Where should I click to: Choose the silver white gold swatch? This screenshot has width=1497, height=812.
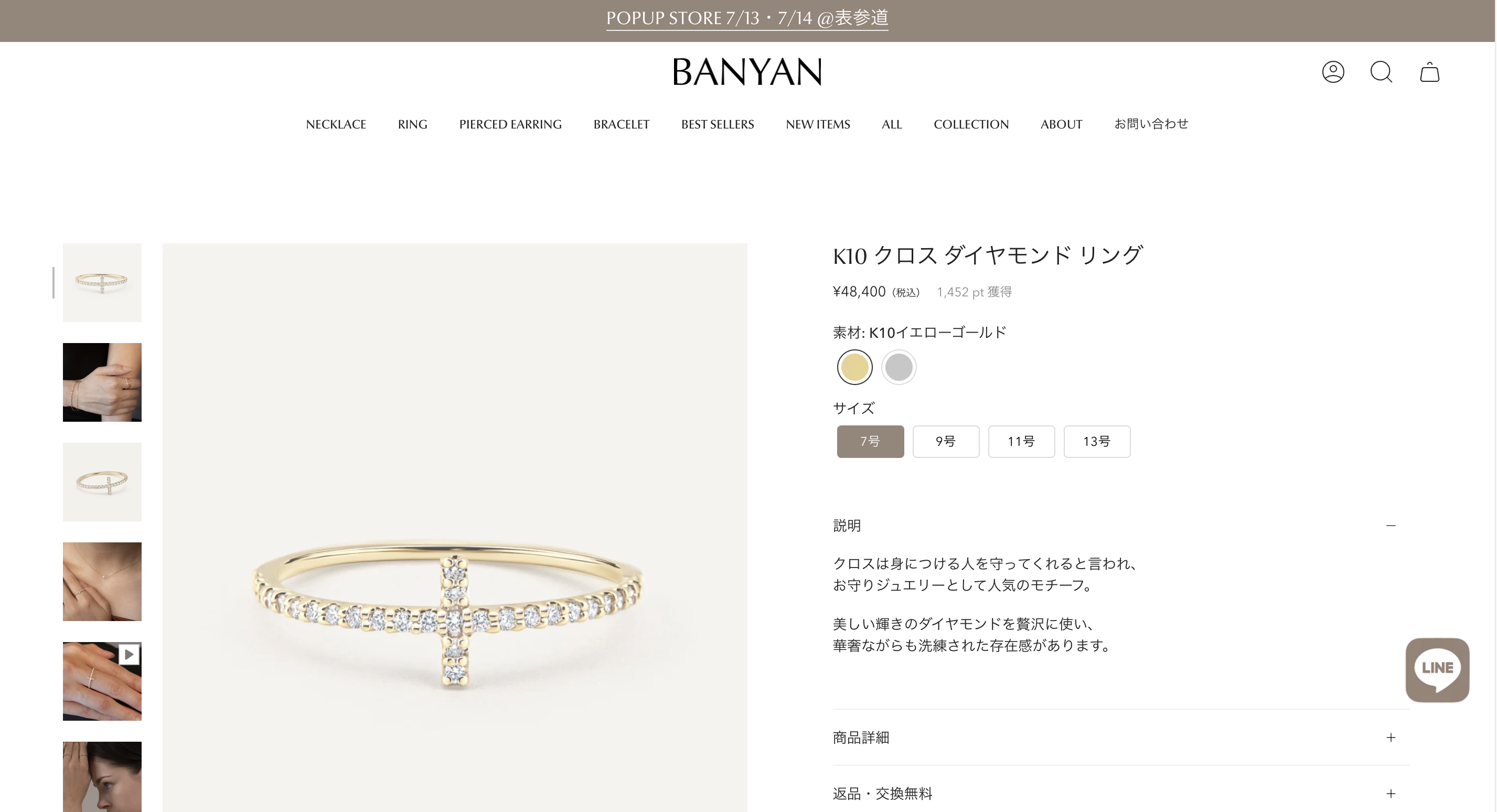(x=899, y=367)
